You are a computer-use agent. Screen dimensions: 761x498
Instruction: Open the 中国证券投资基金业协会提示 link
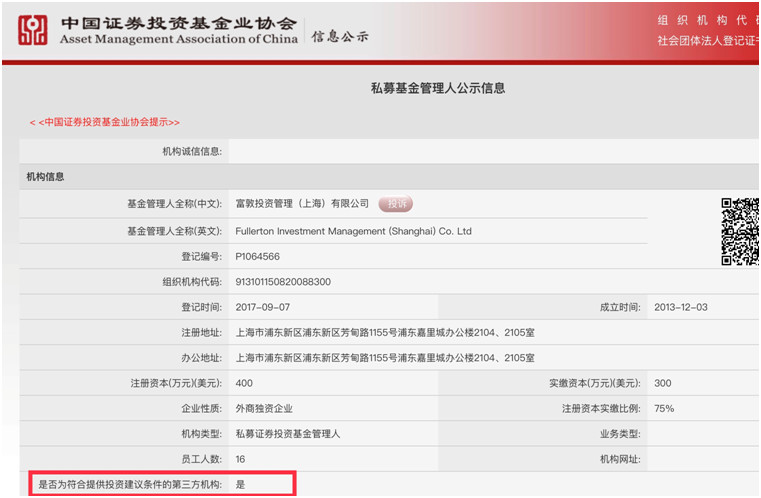(x=105, y=122)
